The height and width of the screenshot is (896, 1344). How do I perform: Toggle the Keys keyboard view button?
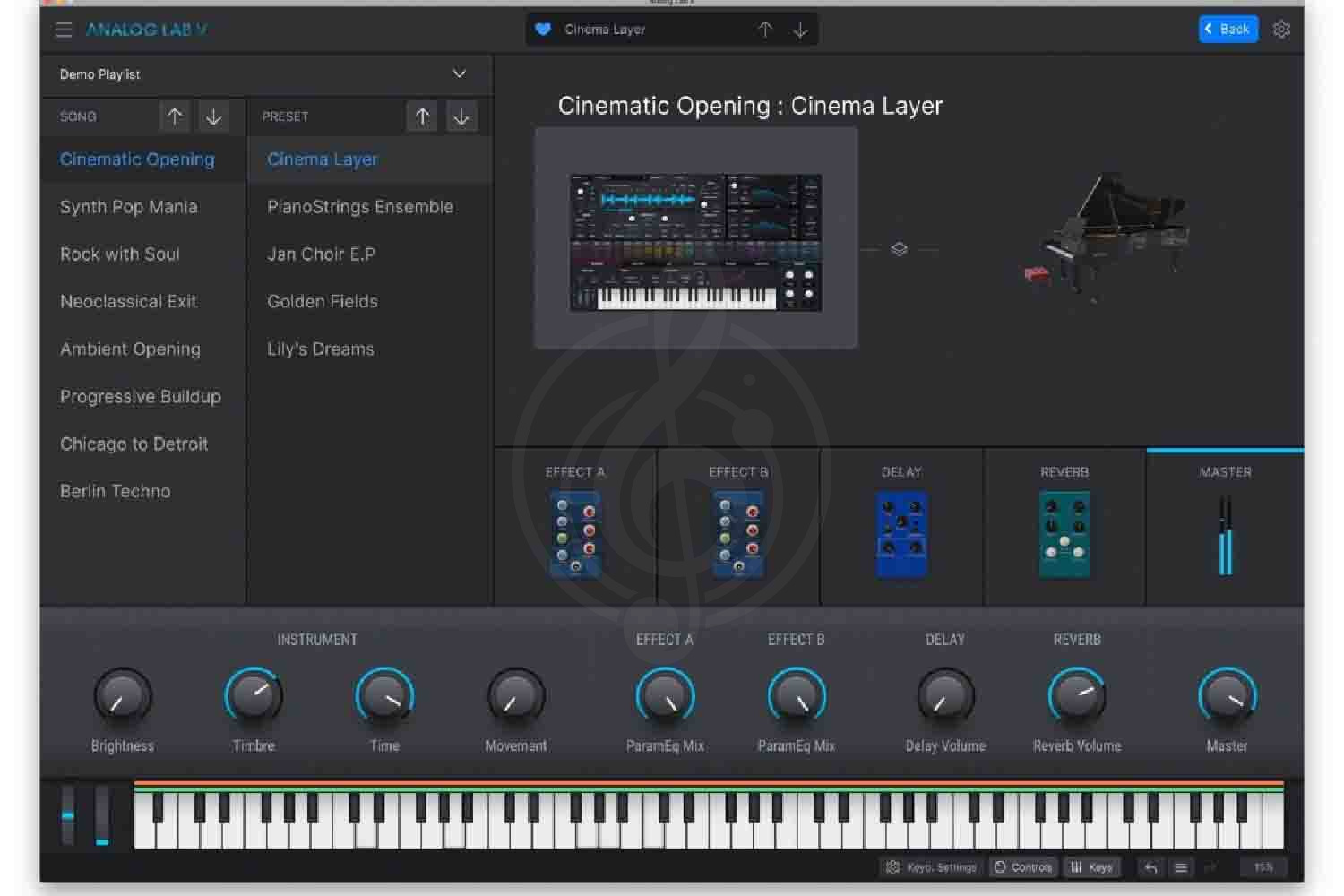[x=1091, y=867]
